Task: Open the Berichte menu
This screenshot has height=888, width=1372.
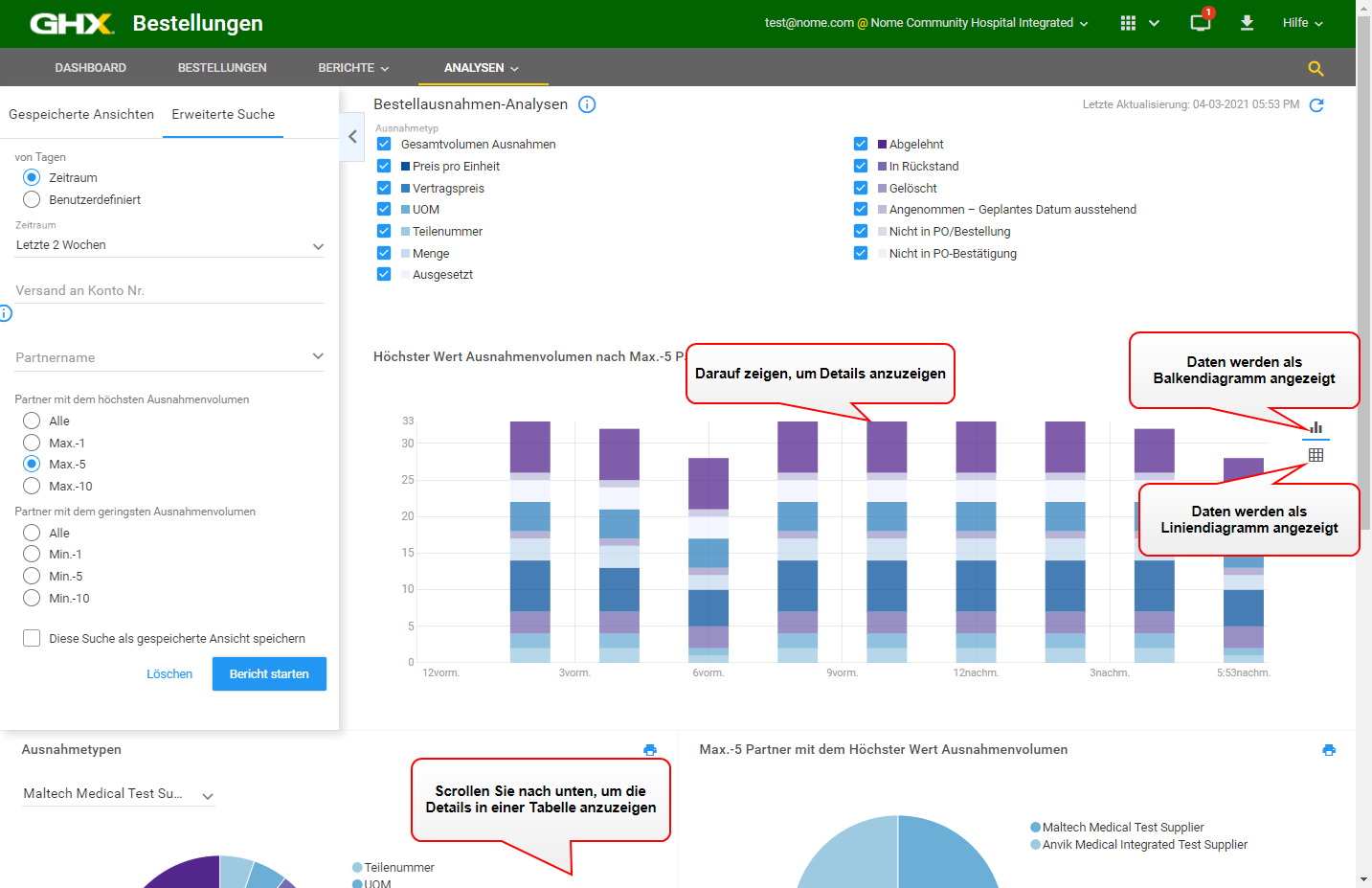Action: click(353, 68)
